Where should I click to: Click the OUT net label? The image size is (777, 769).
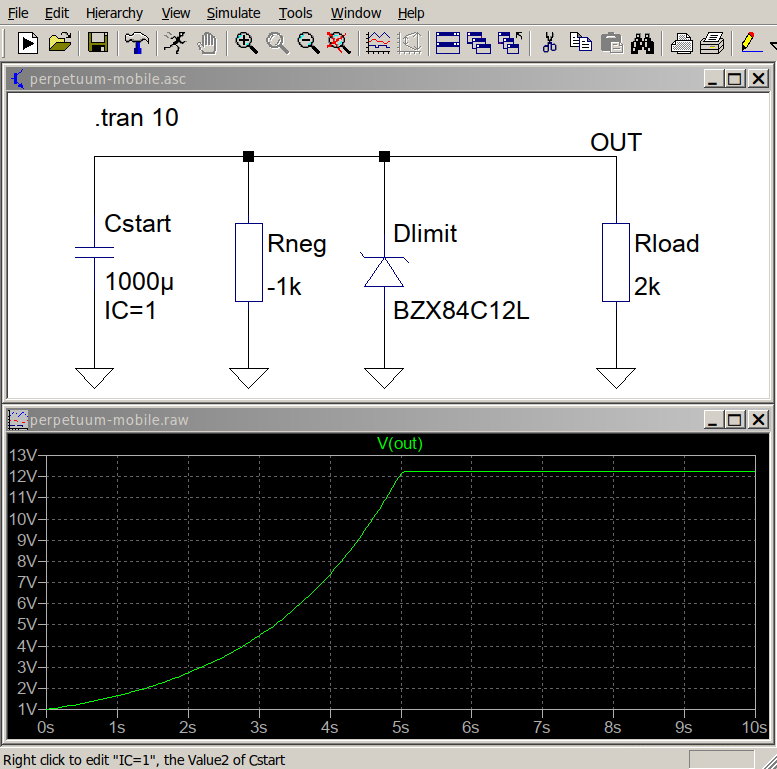point(616,142)
